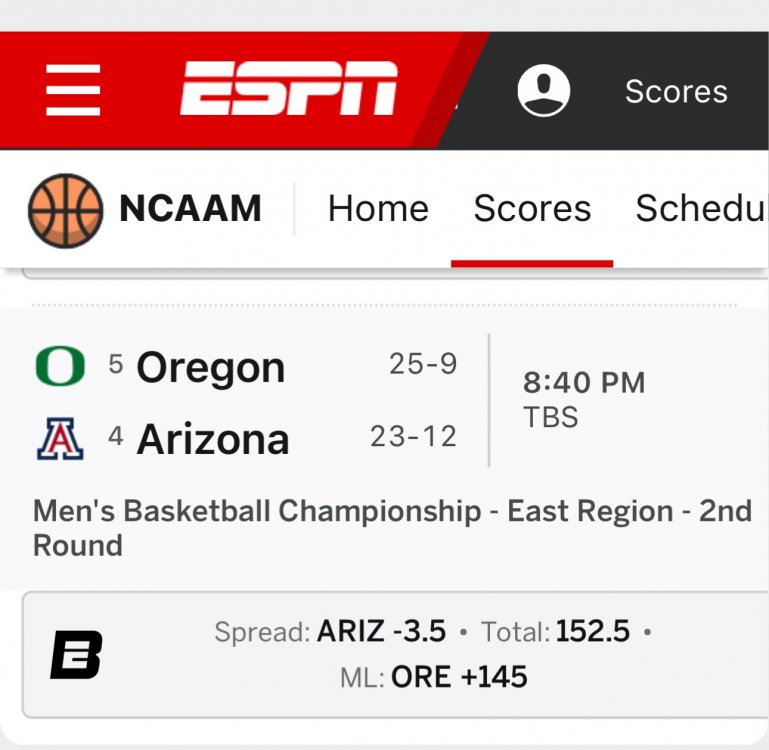
Task: Select the 152.5 total line
Action: tap(593, 632)
